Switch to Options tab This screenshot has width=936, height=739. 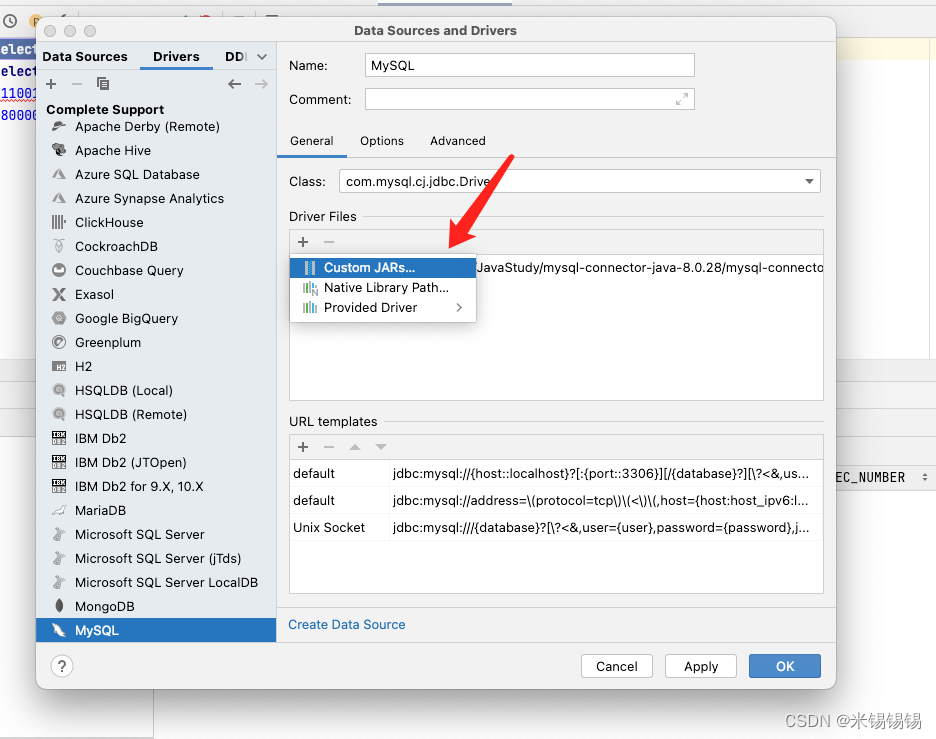(x=381, y=141)
